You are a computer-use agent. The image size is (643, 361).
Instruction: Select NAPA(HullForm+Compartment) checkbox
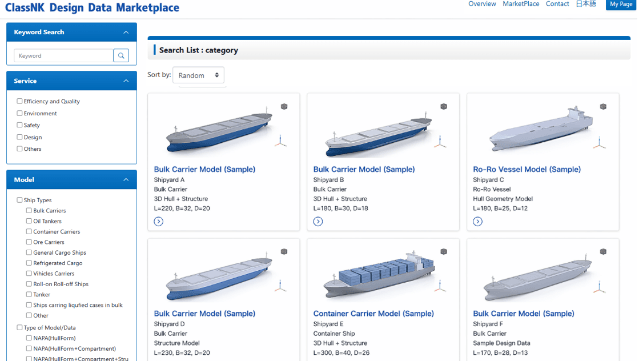[29, 348]
